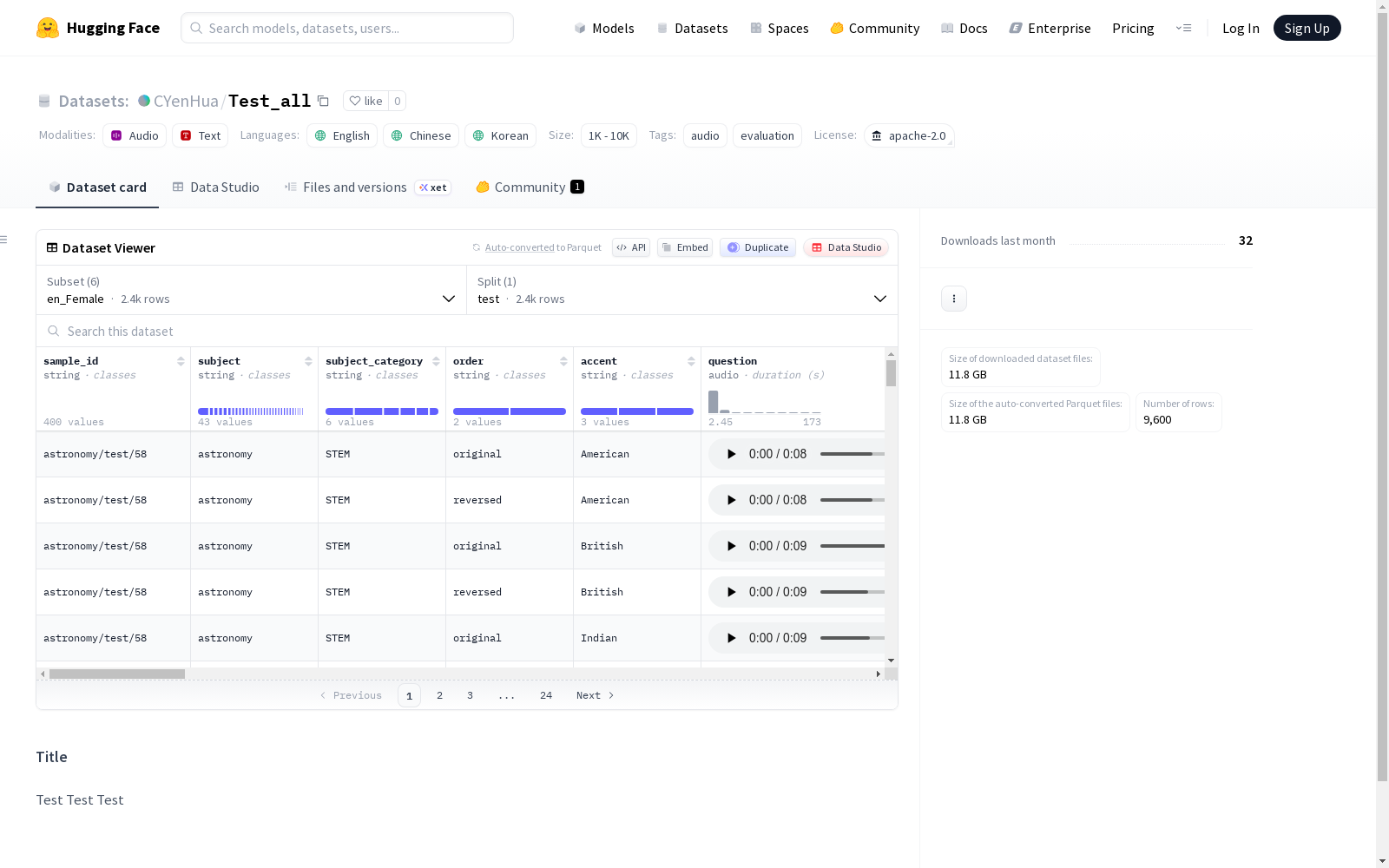The height and width of the screenshot is (868, 1389).
Task: Expand the Subset en_Female dropdown
Action: (252, 290)
